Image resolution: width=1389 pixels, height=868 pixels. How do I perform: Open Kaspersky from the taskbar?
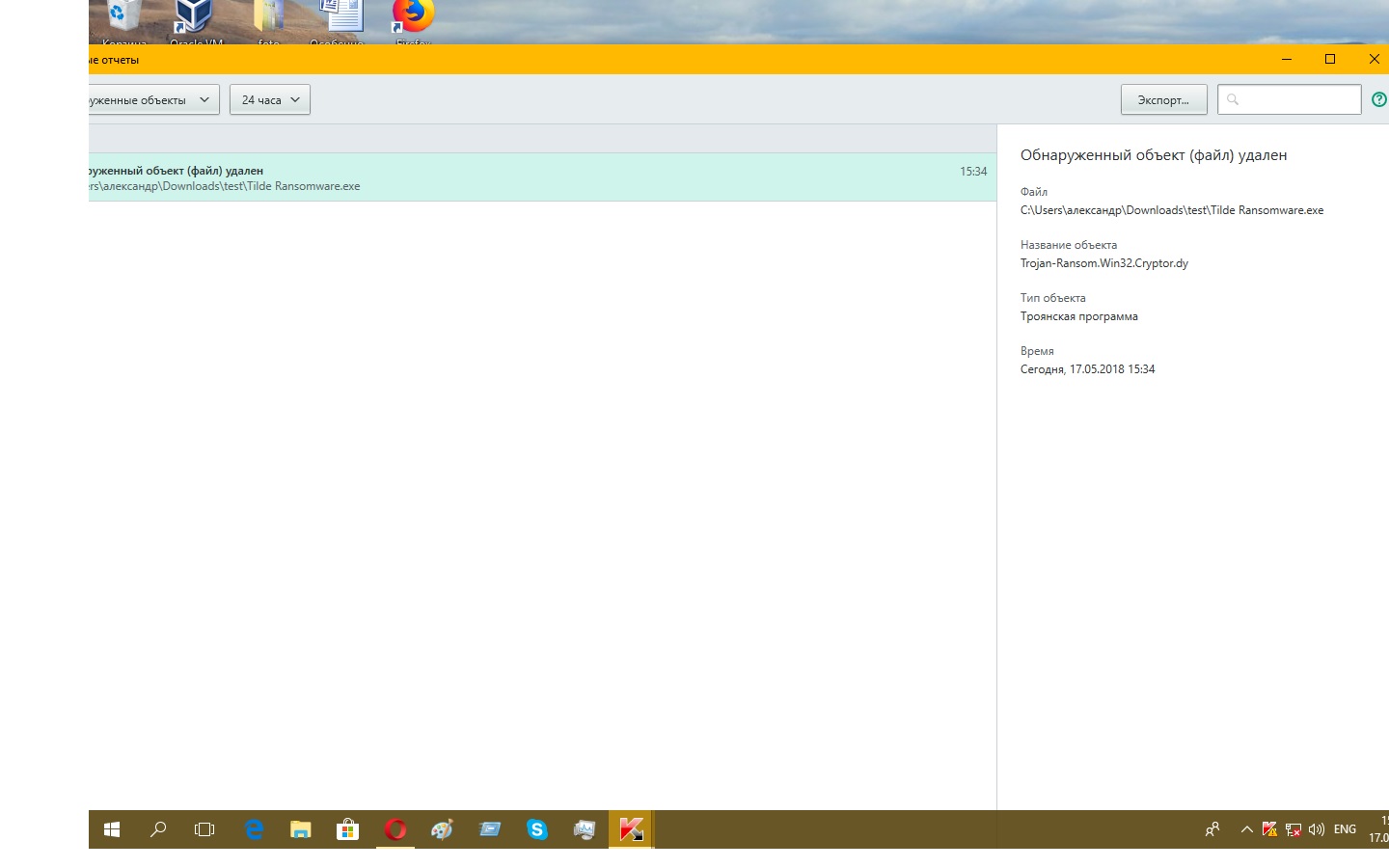(x=631, y=829)
